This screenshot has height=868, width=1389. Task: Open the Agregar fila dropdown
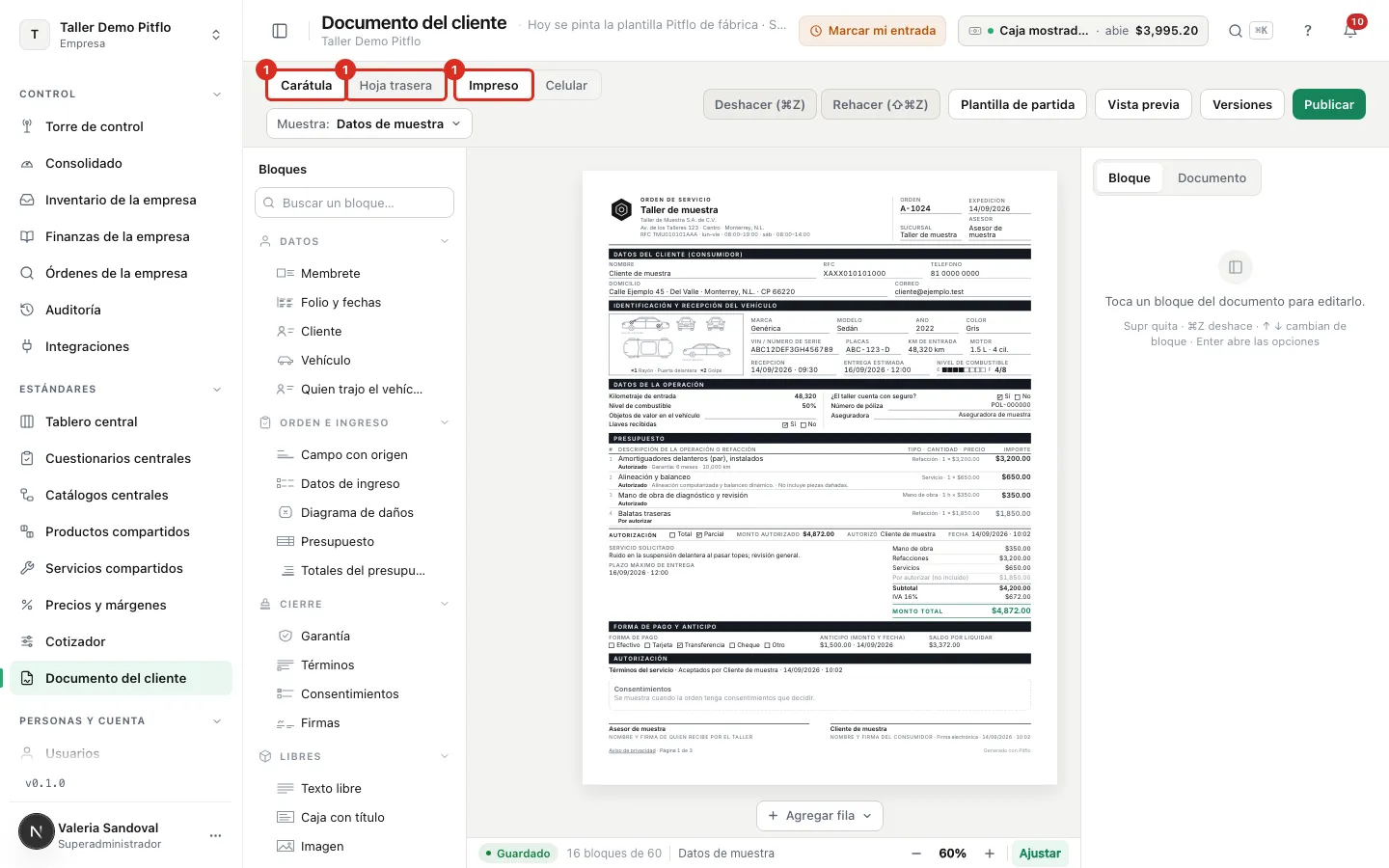pos(820,816)
